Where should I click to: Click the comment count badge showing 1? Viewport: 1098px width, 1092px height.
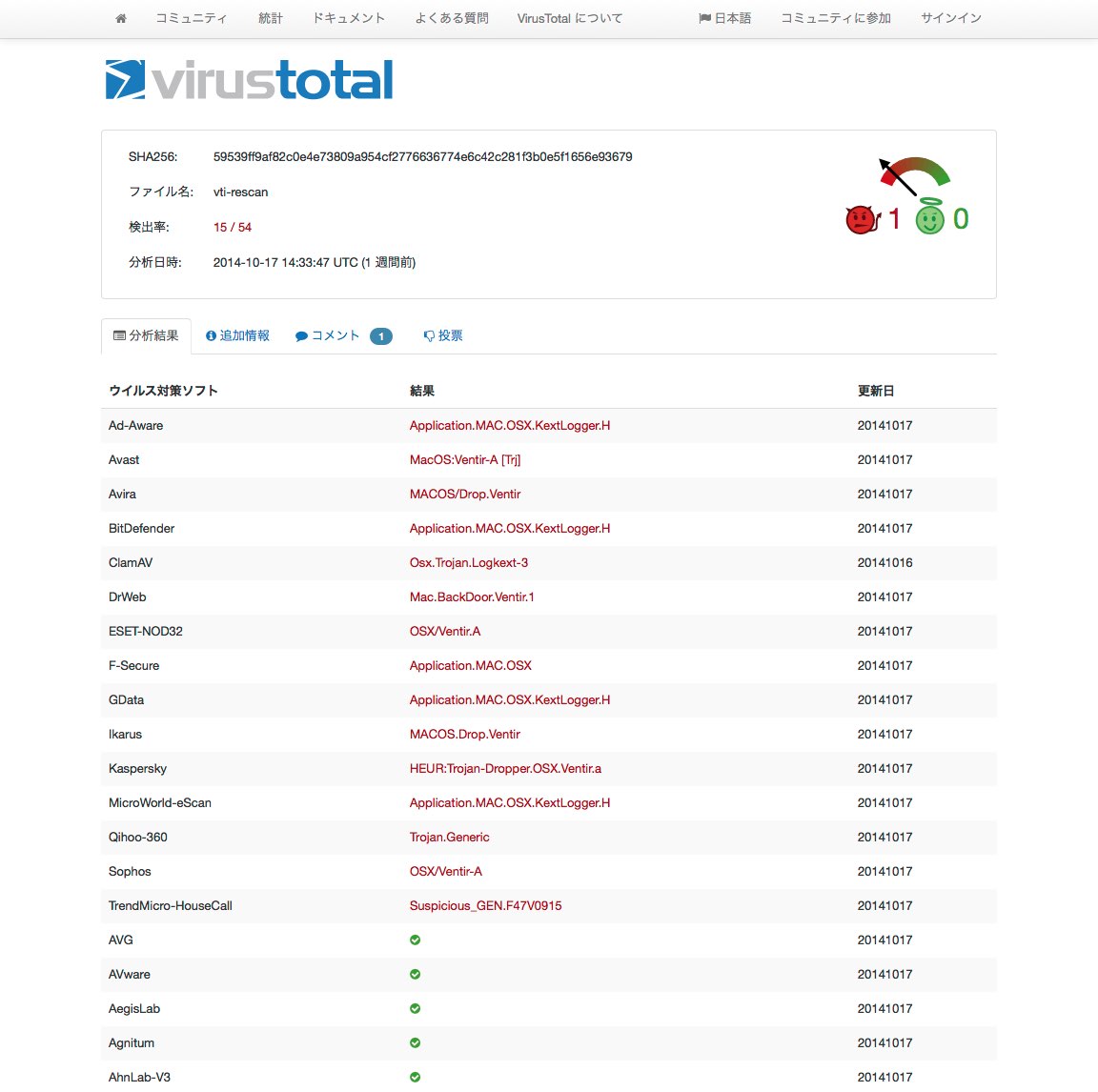pos(381,336)
